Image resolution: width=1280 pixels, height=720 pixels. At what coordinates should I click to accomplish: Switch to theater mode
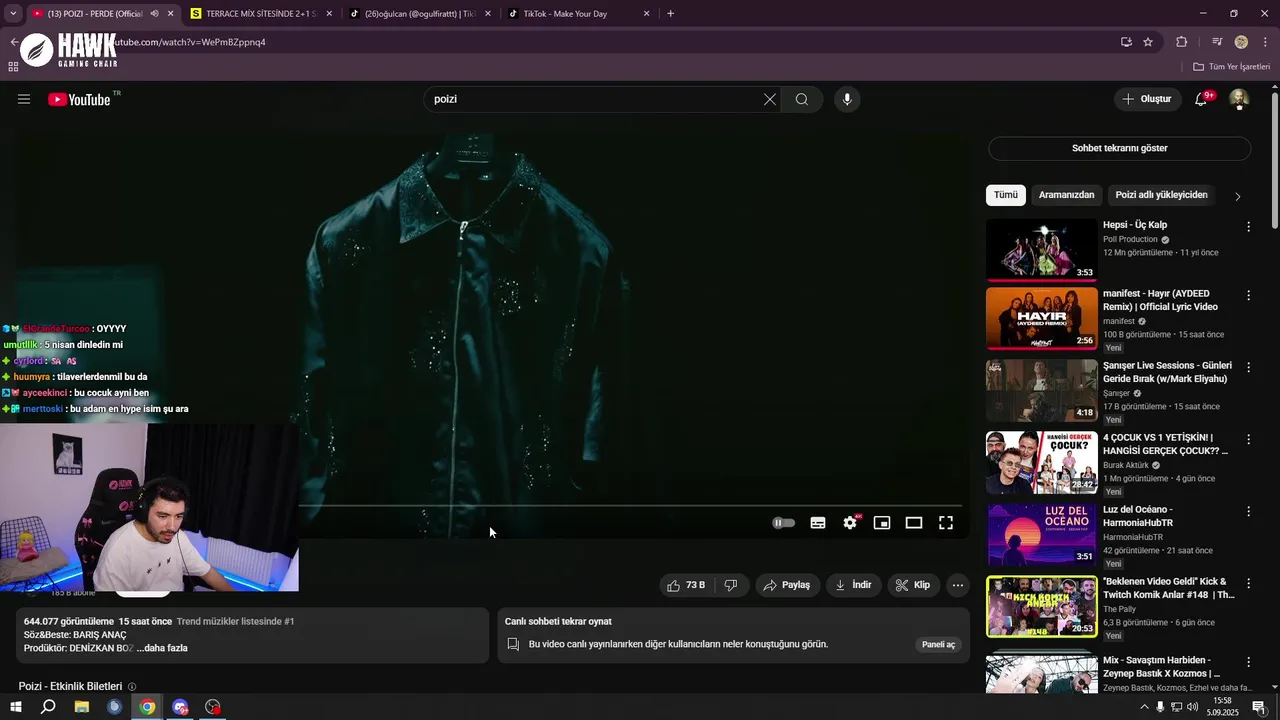pos(914,523)
